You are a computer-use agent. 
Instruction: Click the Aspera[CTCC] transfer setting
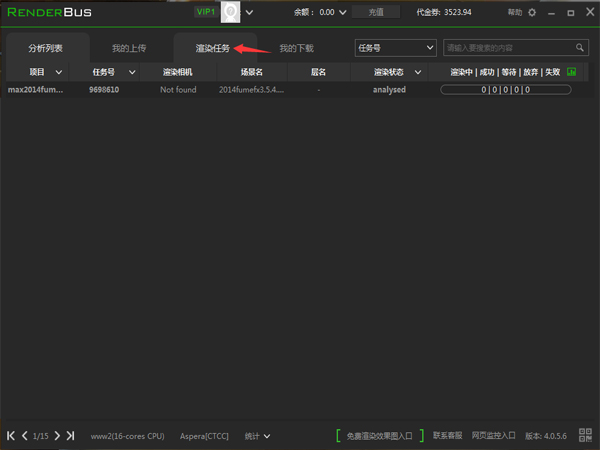point(204,436)
